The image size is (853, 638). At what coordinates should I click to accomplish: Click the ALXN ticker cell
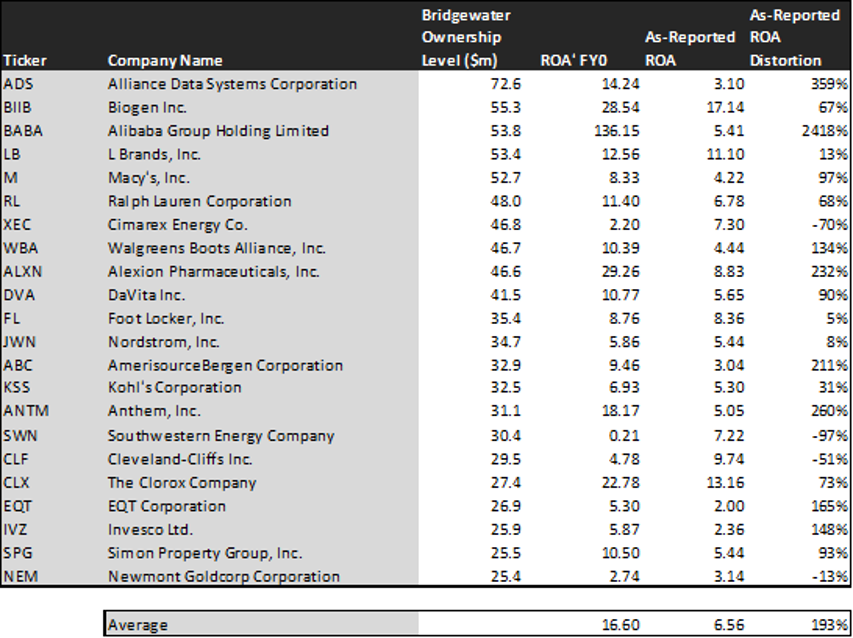point(22,271)
